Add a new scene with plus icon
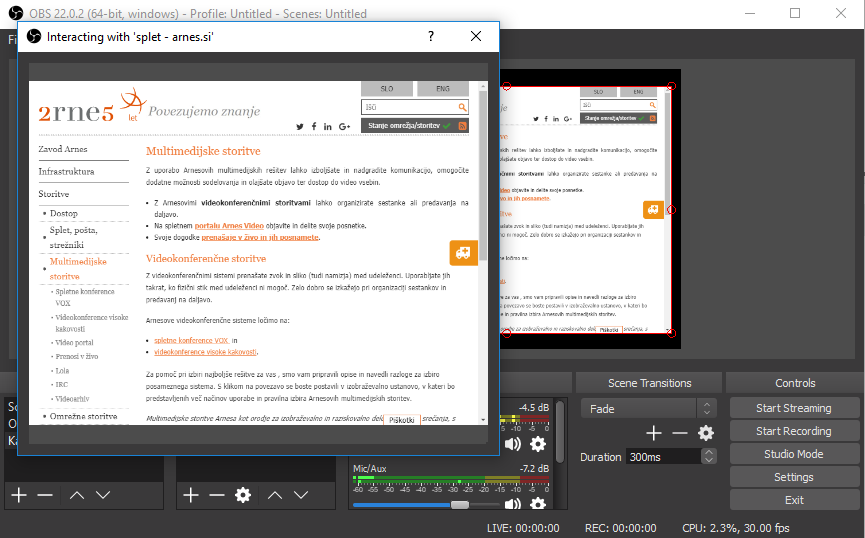The image size is (865, 538). coord(19,495)
